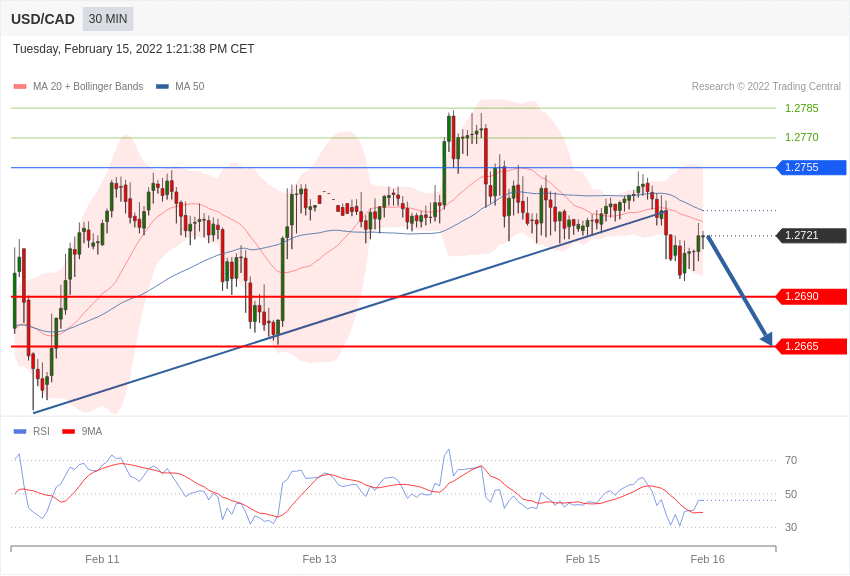Screen dimensions: 850x576
Task: Click the red 1.2690 support price tag
Action: [x=812, y=297]
